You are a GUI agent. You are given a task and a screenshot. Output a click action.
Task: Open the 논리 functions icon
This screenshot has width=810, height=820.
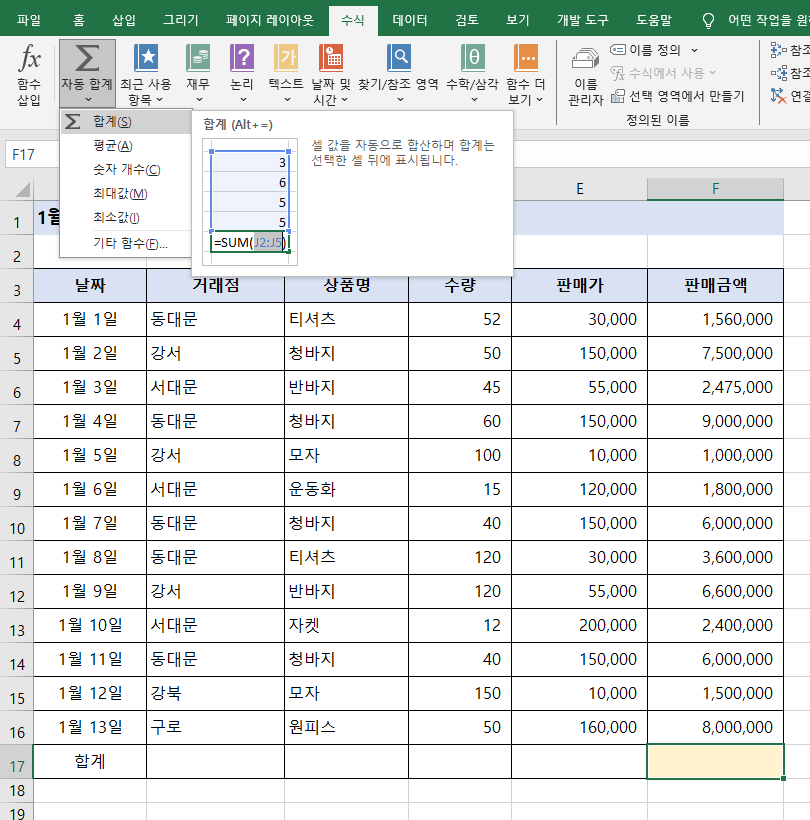242,57
